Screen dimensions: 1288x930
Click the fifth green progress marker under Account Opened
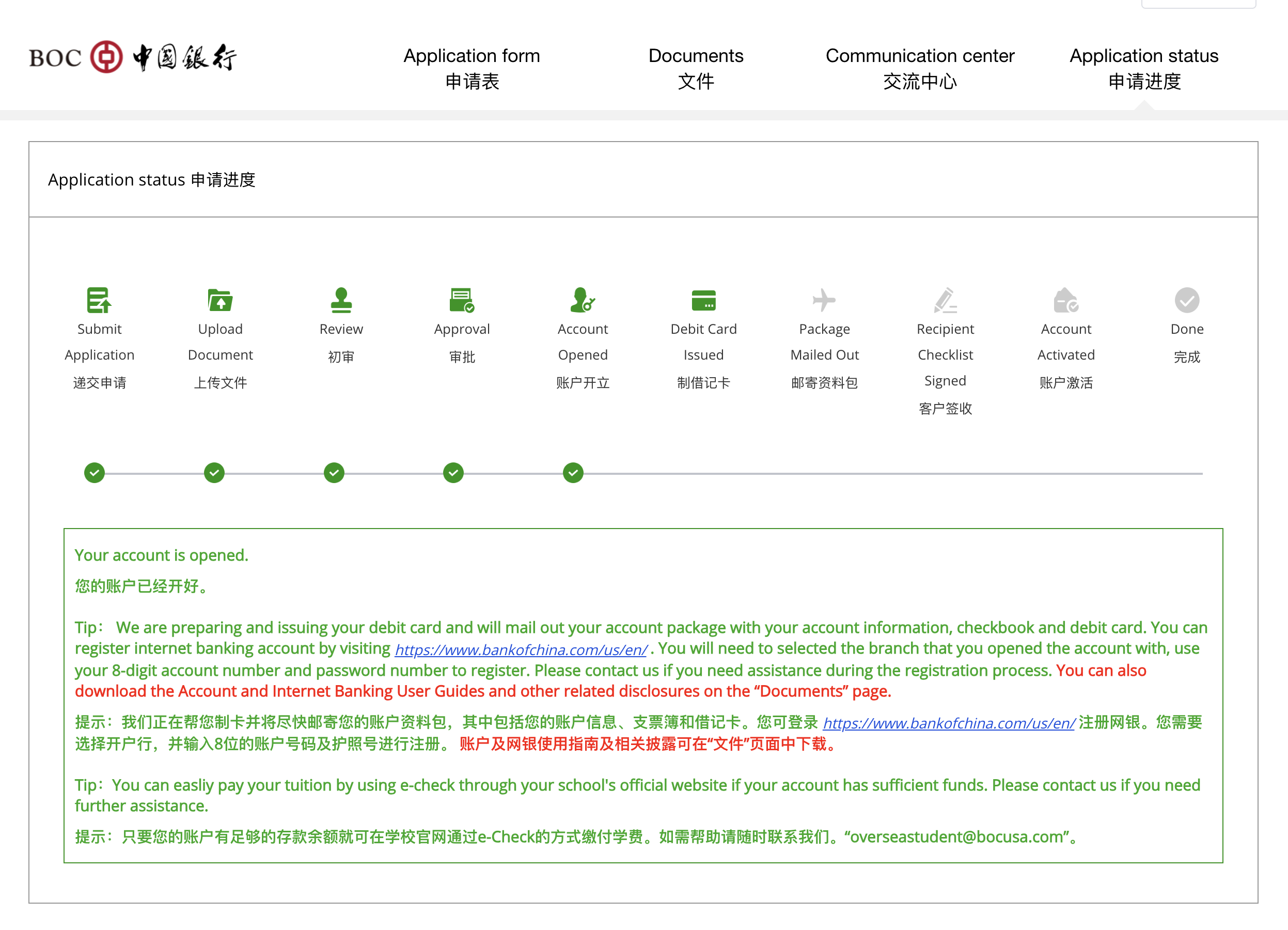[x=573, y=473]
